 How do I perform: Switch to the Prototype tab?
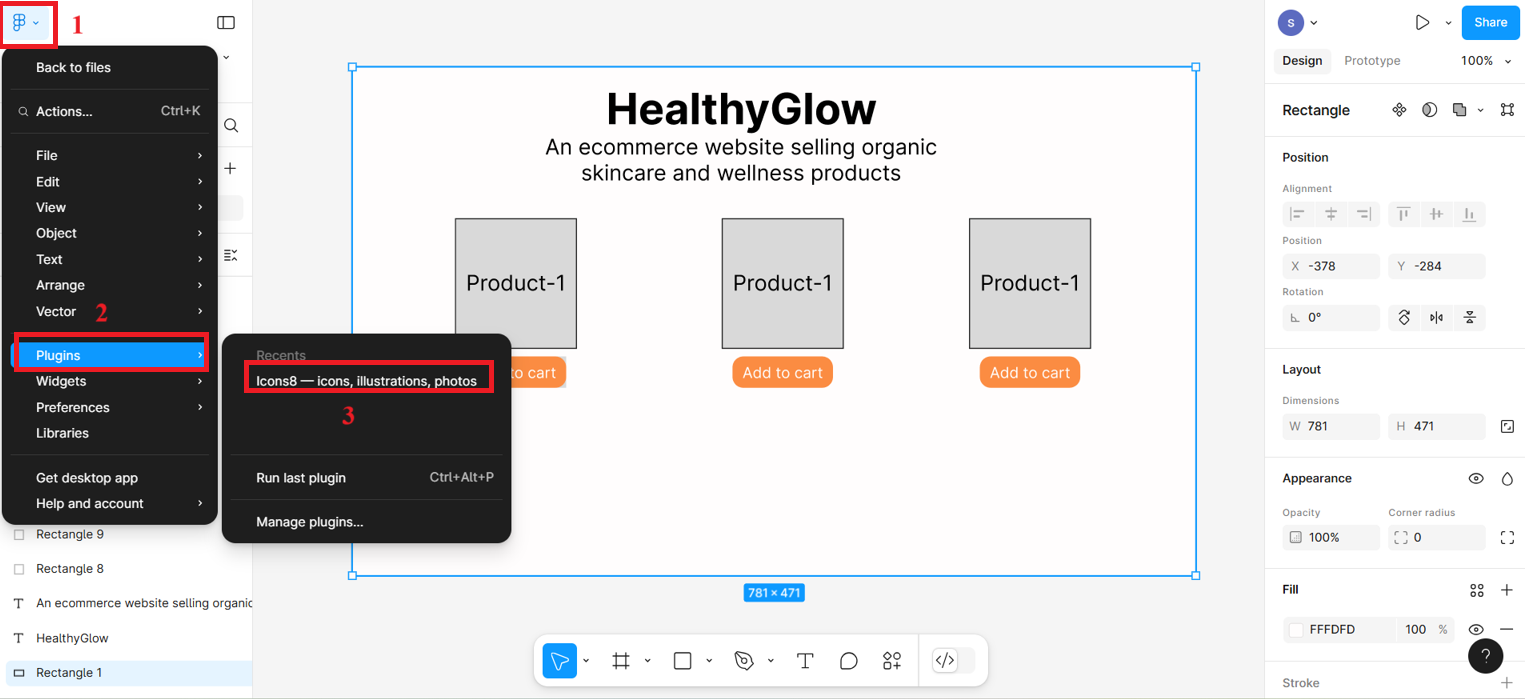pyautogui.click(x=1372, y=61)
